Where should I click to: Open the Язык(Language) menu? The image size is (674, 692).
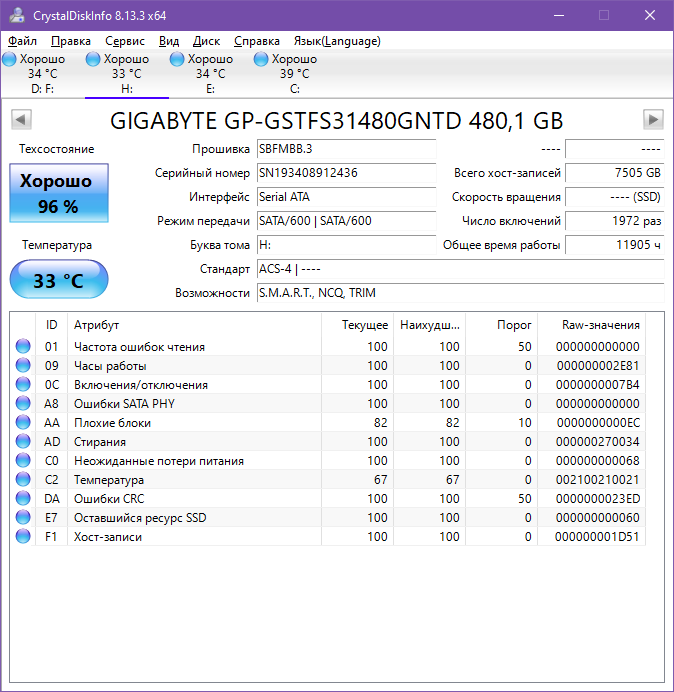coord(337,41)
